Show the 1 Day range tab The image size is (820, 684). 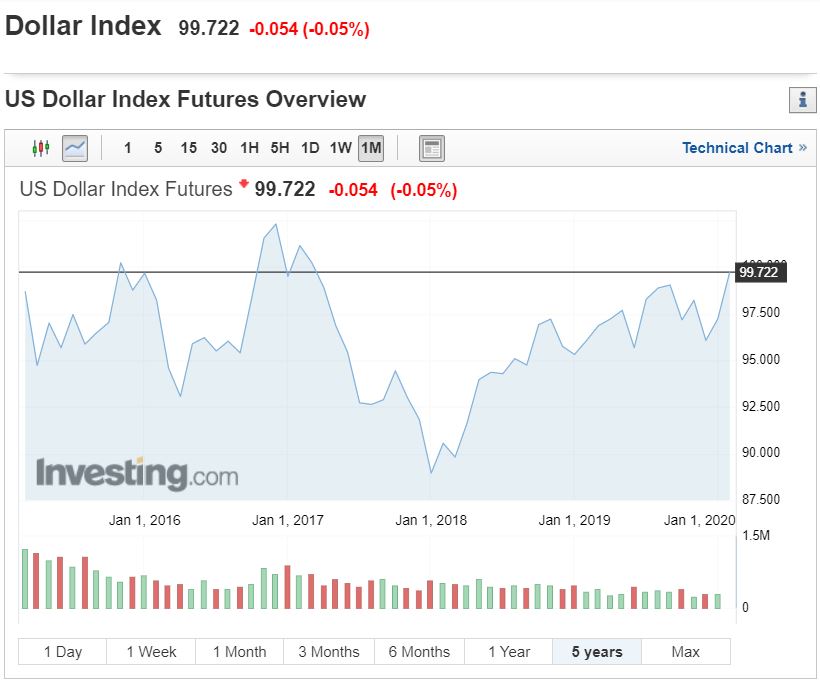click(x=62, y=652)
